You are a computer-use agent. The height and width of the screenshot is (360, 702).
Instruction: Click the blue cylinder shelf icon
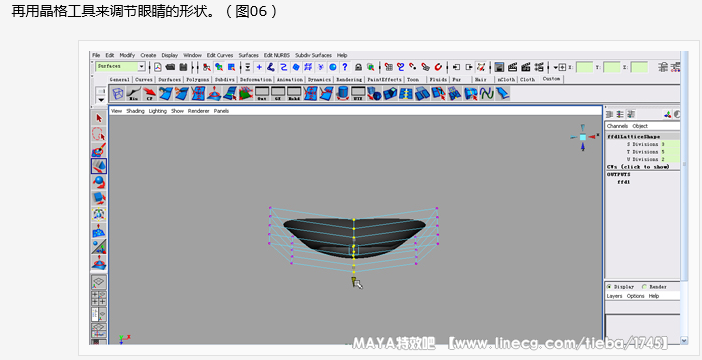[x=342, y=94]
